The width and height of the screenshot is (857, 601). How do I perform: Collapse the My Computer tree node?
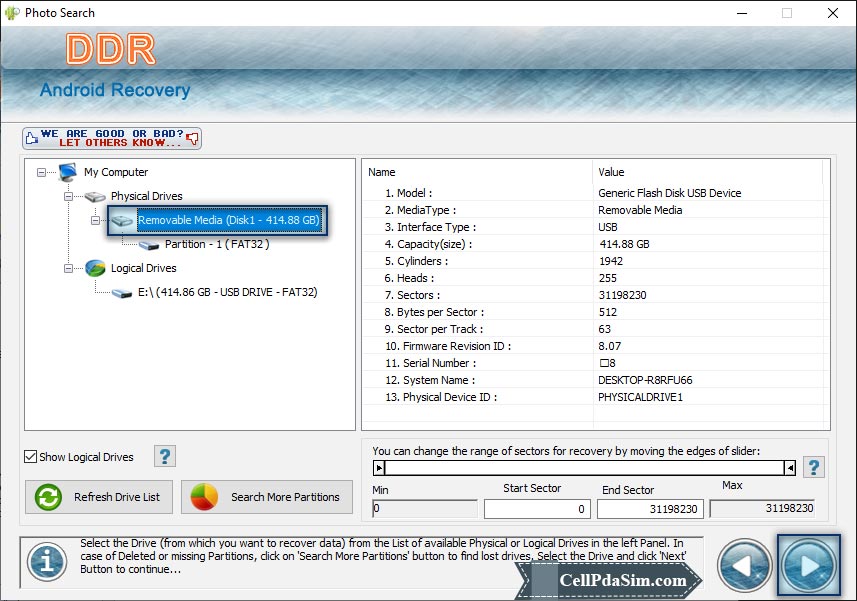[42, 173]
